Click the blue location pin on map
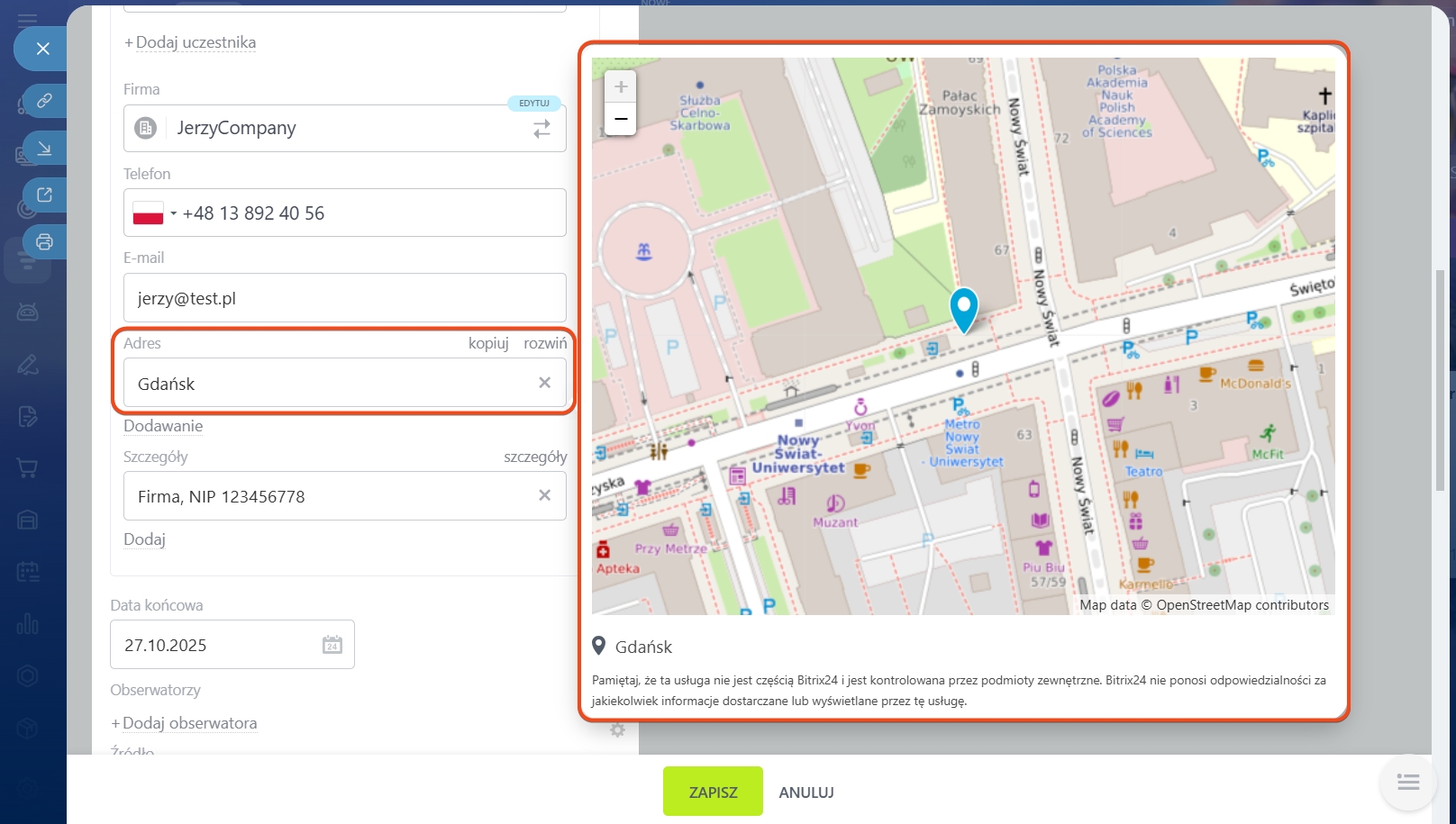1456x824 pixels. click(x=963, y=308)
